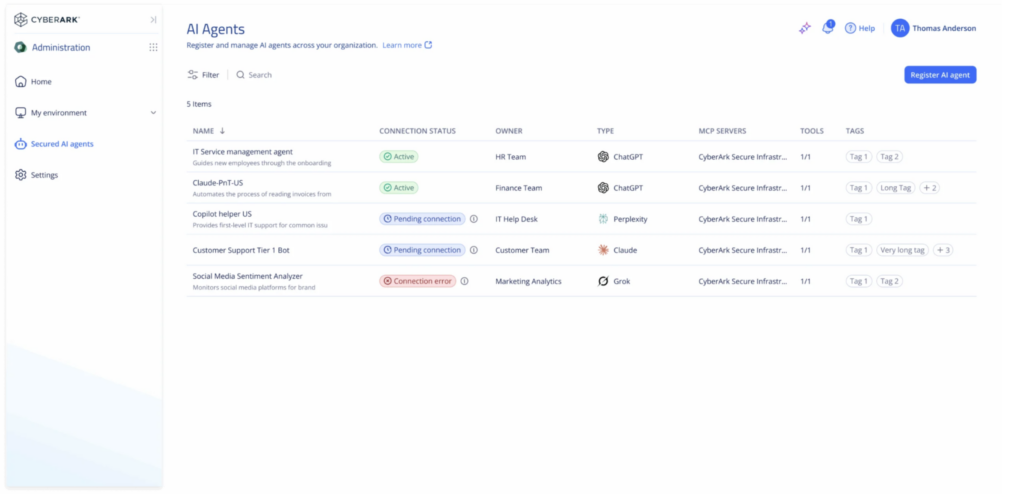Click info icon beside Copilot helper US status
The image size is (1024, 494).
pos(474,219)
